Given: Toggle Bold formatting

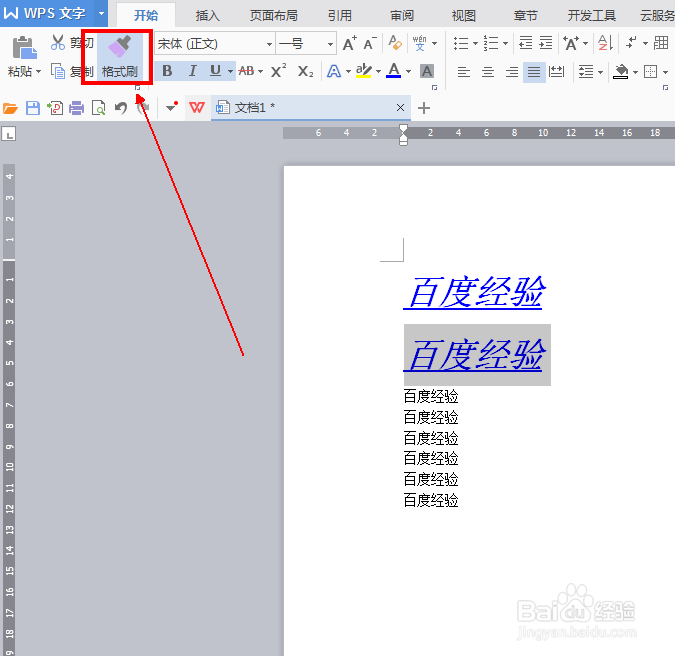Looking at the screenshot, I should pos(167,71).
